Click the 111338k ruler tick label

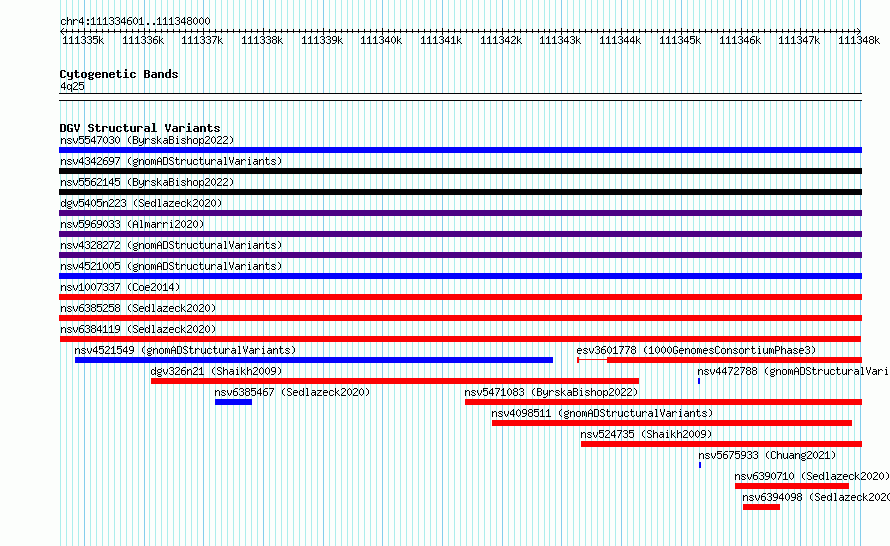(x=262, y=40)
